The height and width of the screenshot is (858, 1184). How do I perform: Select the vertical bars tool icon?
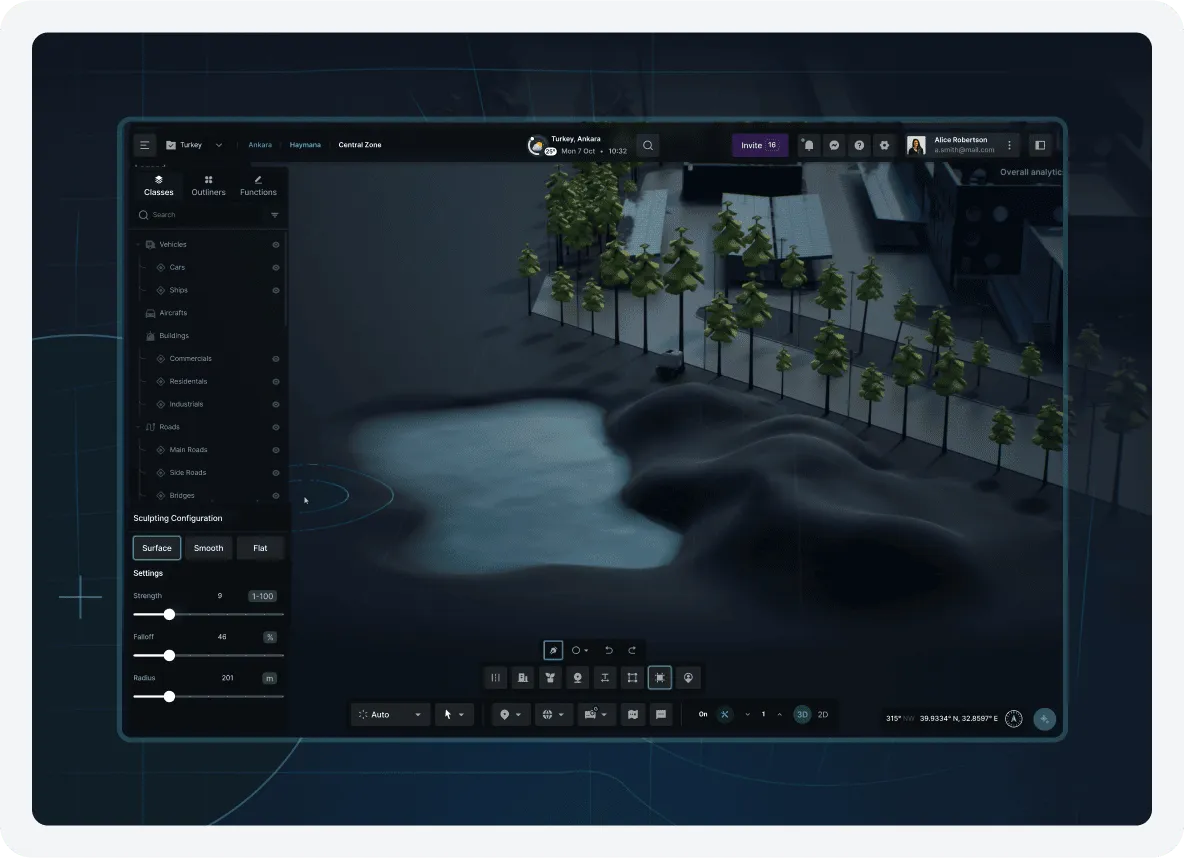pyautogui.click(x=495, y=677)
